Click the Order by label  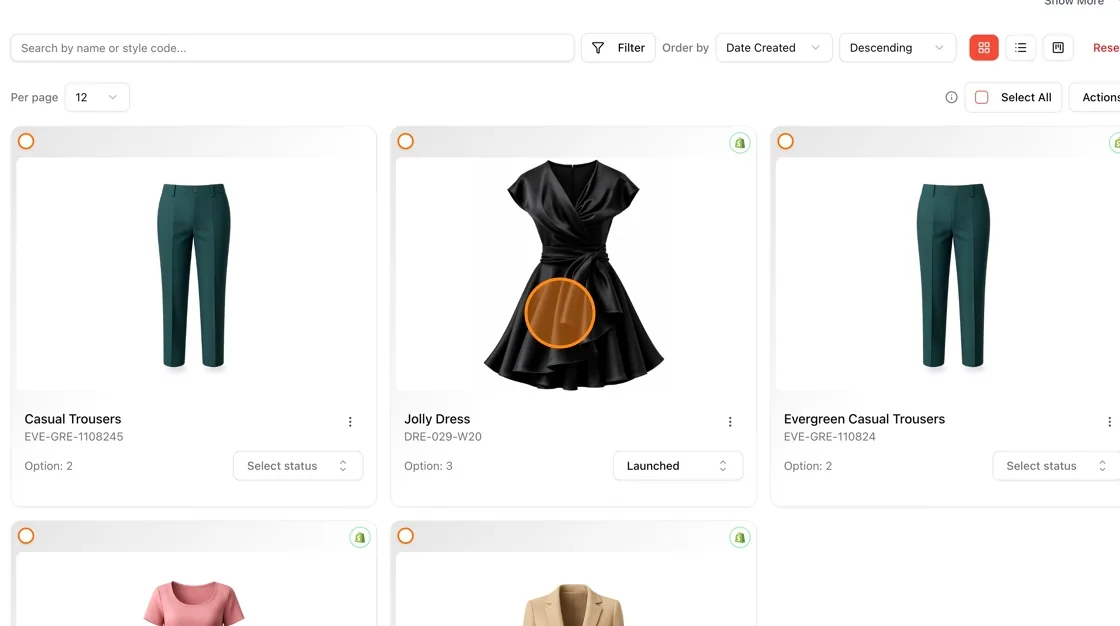coord(685,48)
